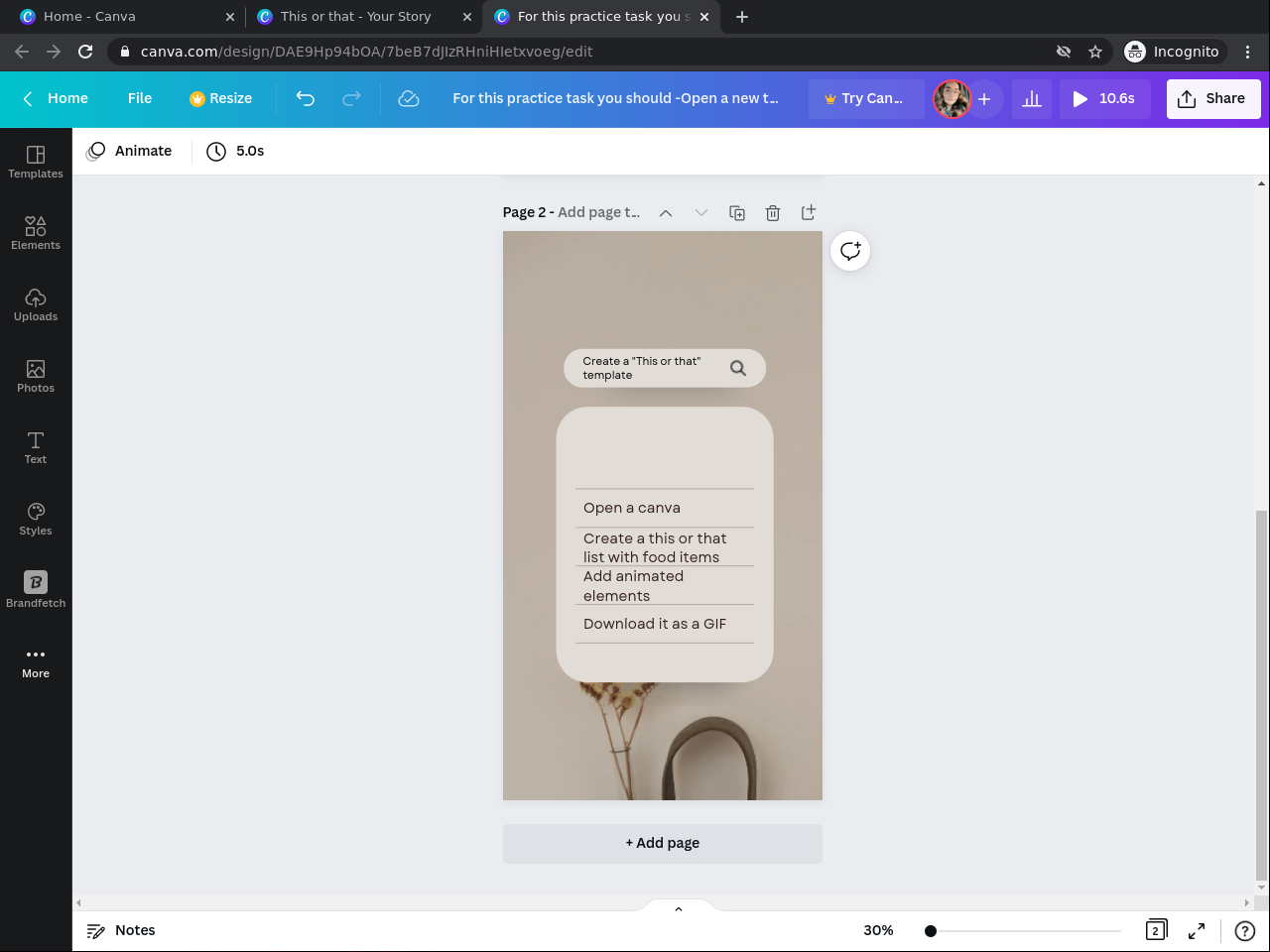Click the vertical scrollbar of the canvas
Screen dimensions: 1270x952
pos(1261,694)
